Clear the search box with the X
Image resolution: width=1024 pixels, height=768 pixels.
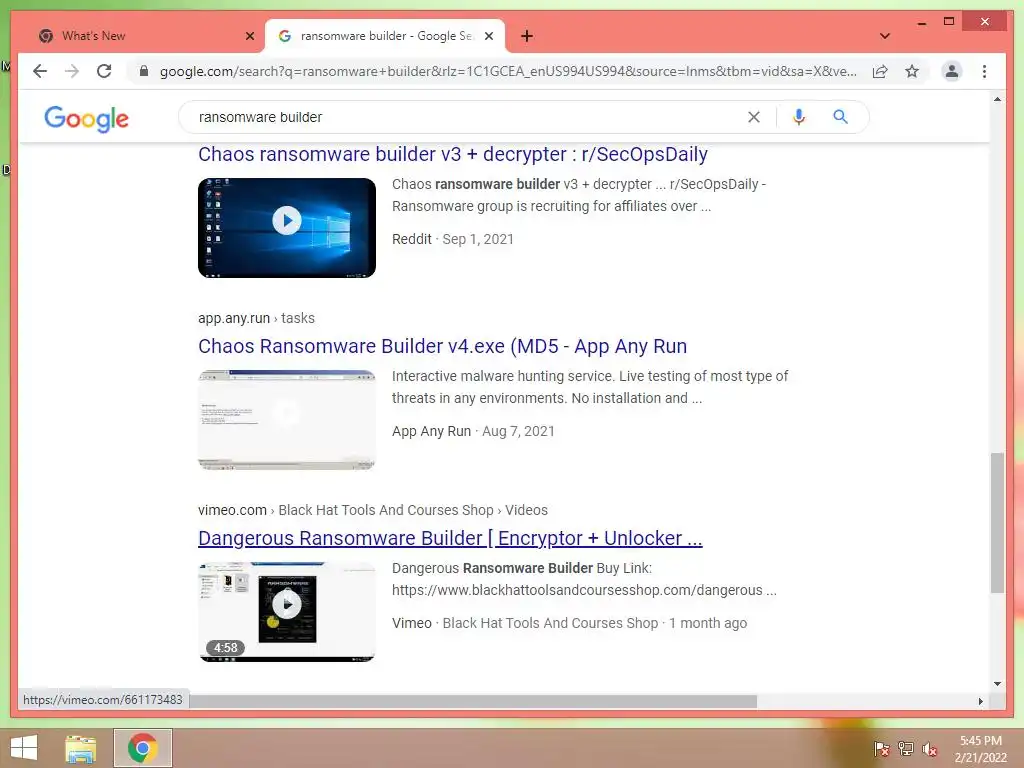click(x=754, y=117)
